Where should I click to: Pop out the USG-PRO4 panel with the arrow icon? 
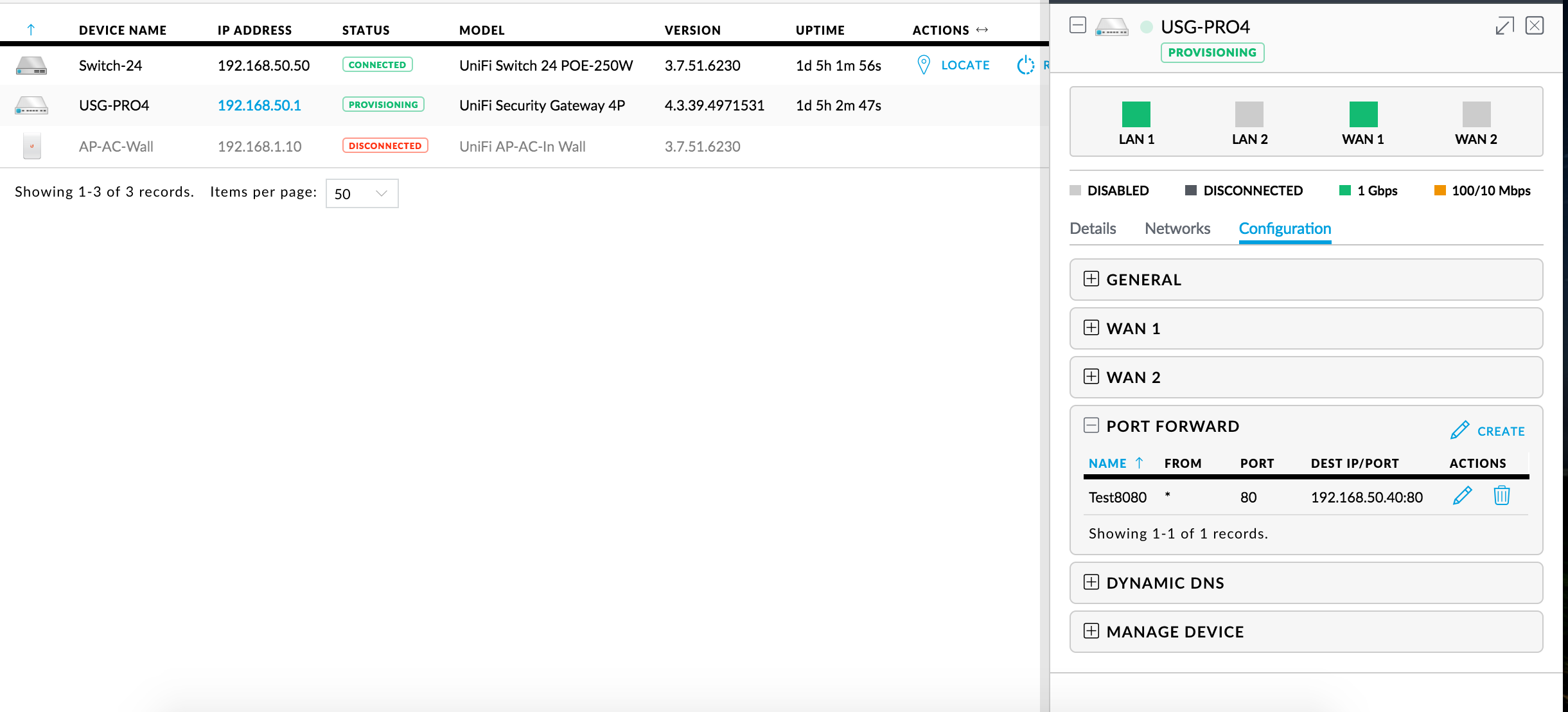pyautogui.click(x=1504, y=26)
